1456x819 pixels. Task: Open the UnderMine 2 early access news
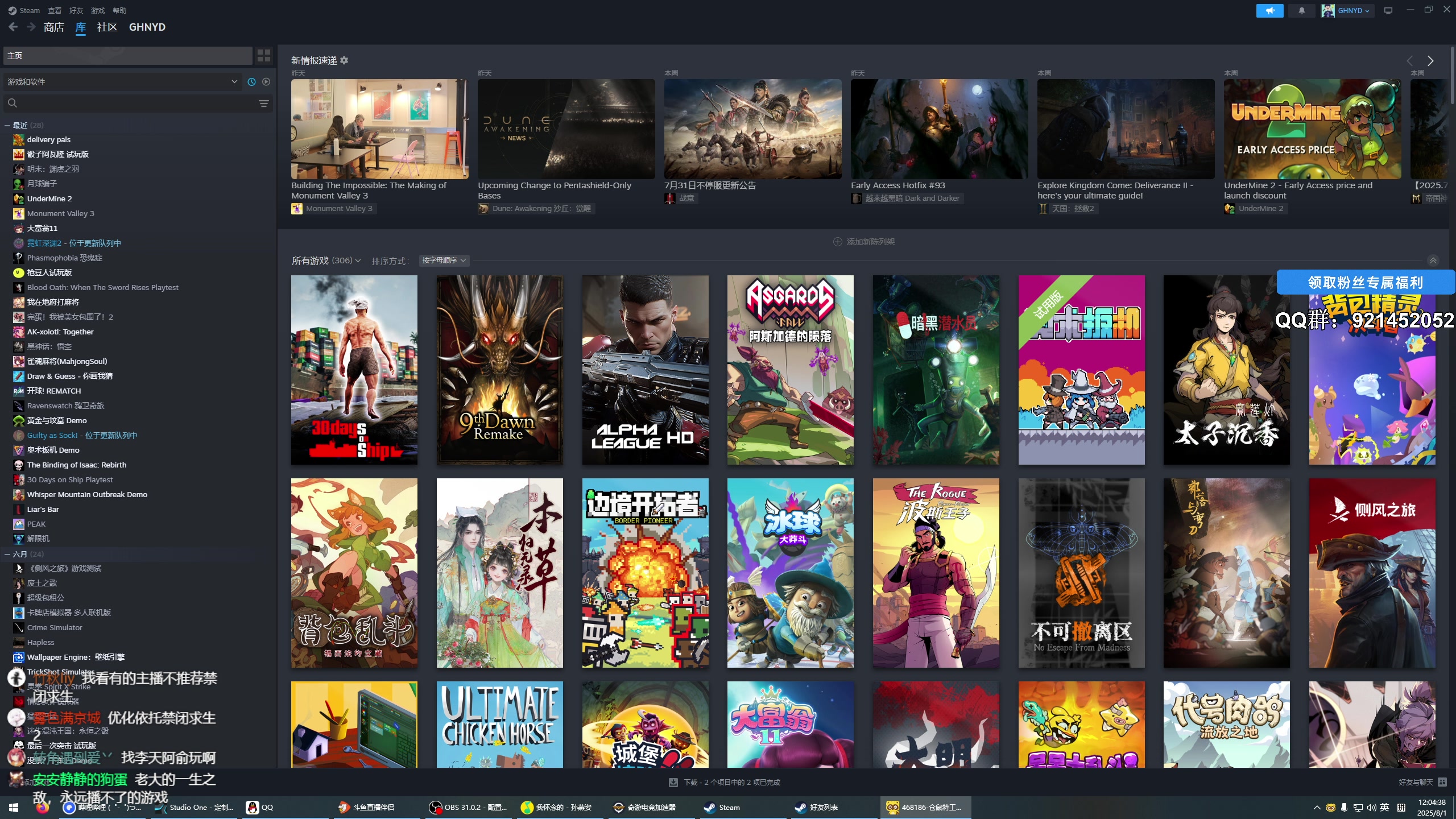click(1313, 129)
